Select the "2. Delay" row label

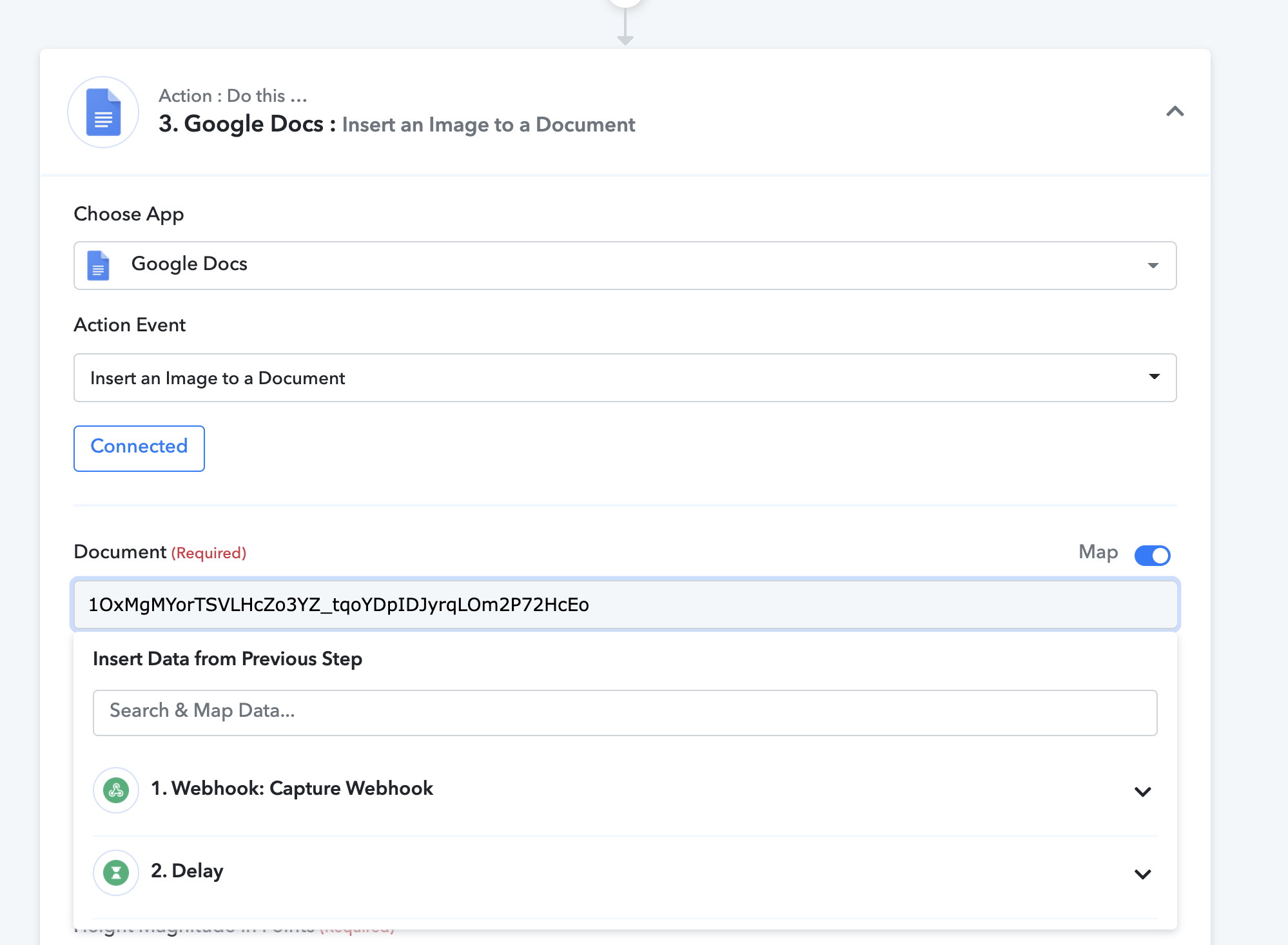pos(187,871)
